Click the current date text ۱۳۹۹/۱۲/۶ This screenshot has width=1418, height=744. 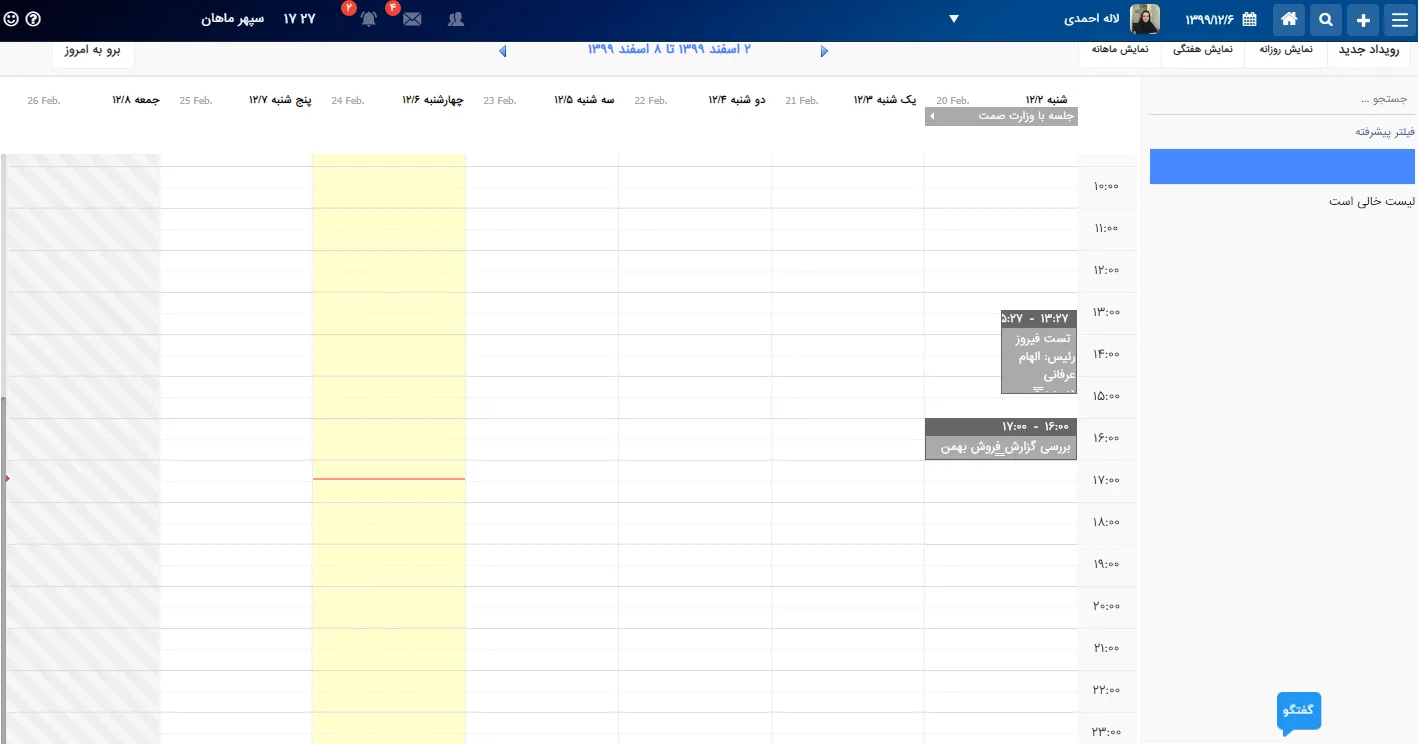point(1210,19)
